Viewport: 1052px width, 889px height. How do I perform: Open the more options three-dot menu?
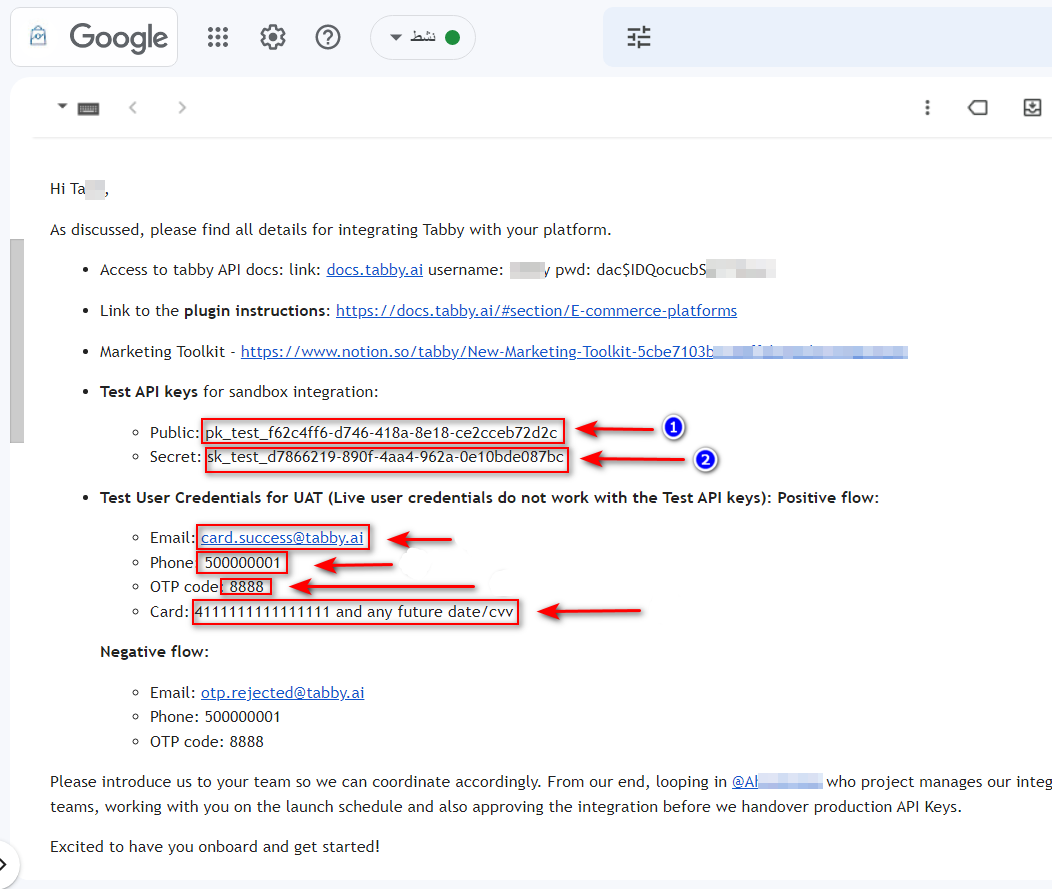927,107
